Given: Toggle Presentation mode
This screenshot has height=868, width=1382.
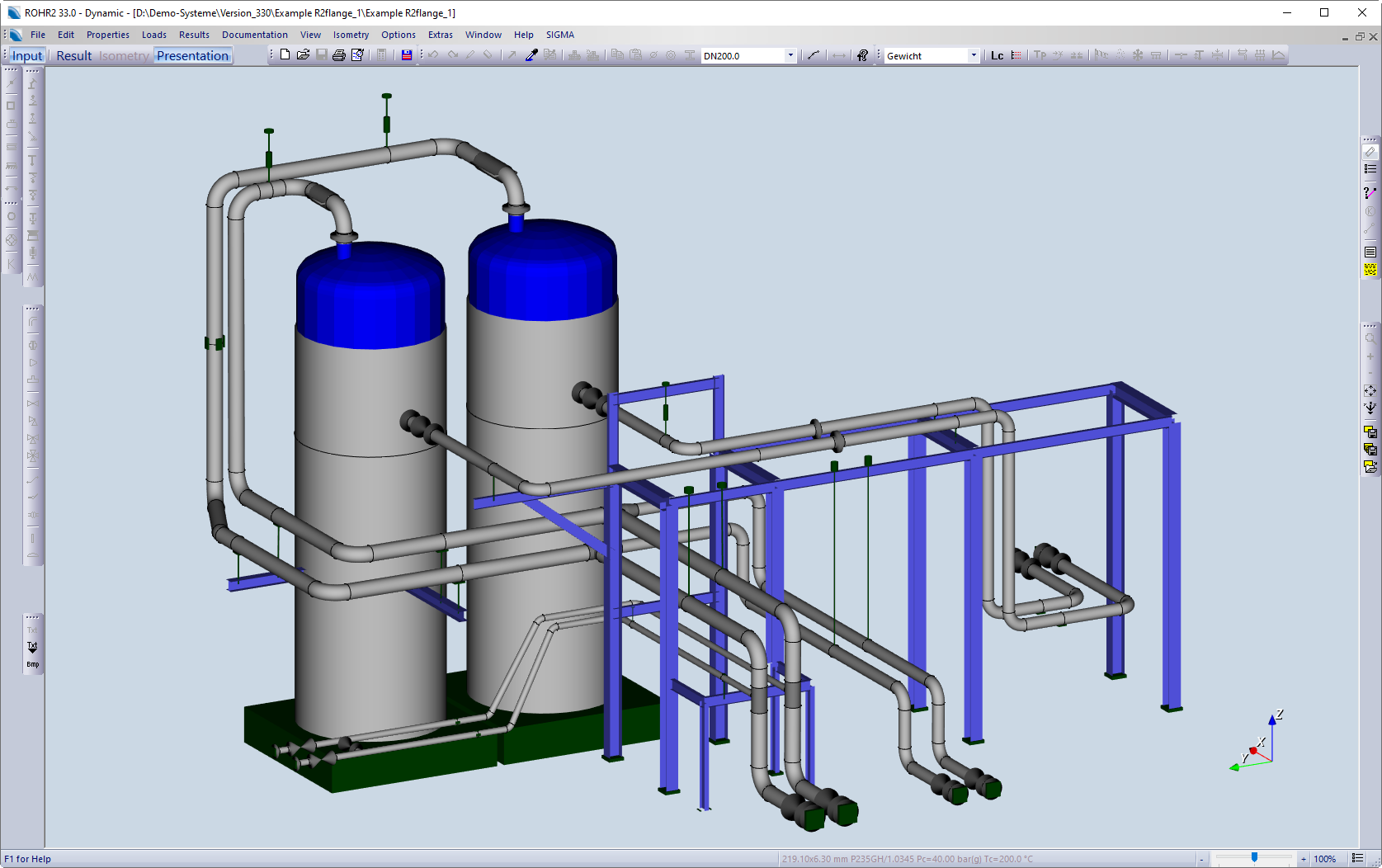Looking at the screenshot, I should tap(192, 55).
